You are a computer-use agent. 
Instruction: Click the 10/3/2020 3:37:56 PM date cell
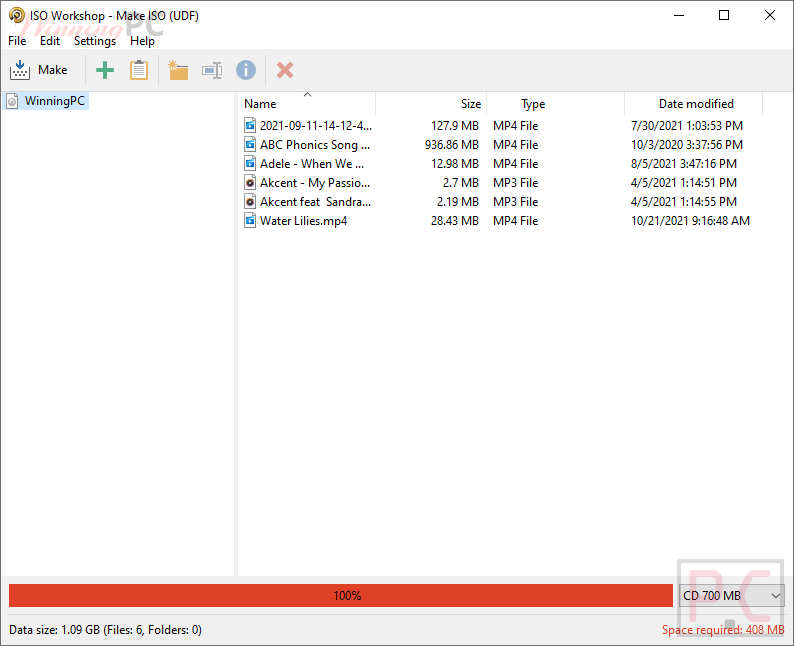[x=687, y=145]
